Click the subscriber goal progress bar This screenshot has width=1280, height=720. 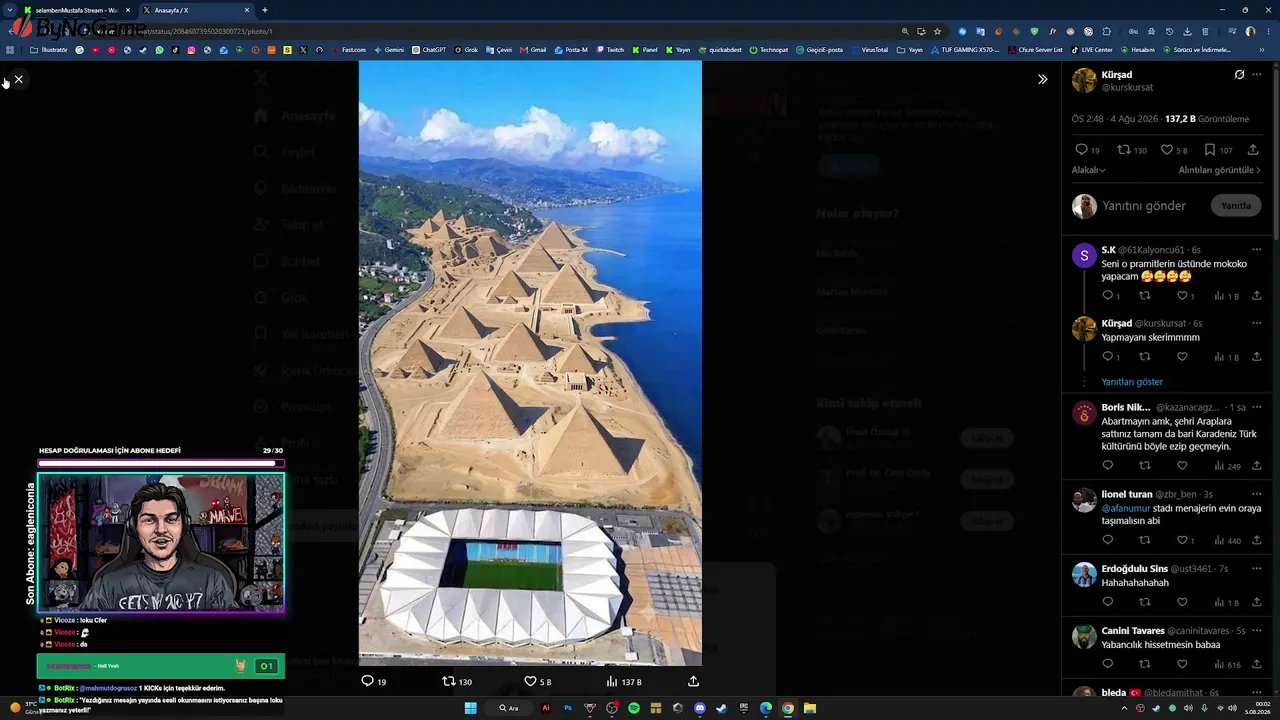tap(161, 463)
